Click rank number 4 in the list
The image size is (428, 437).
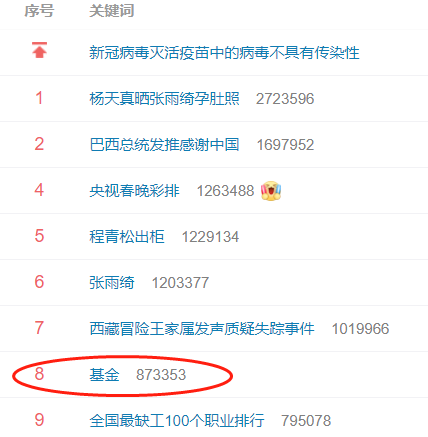tap(39, 190)
